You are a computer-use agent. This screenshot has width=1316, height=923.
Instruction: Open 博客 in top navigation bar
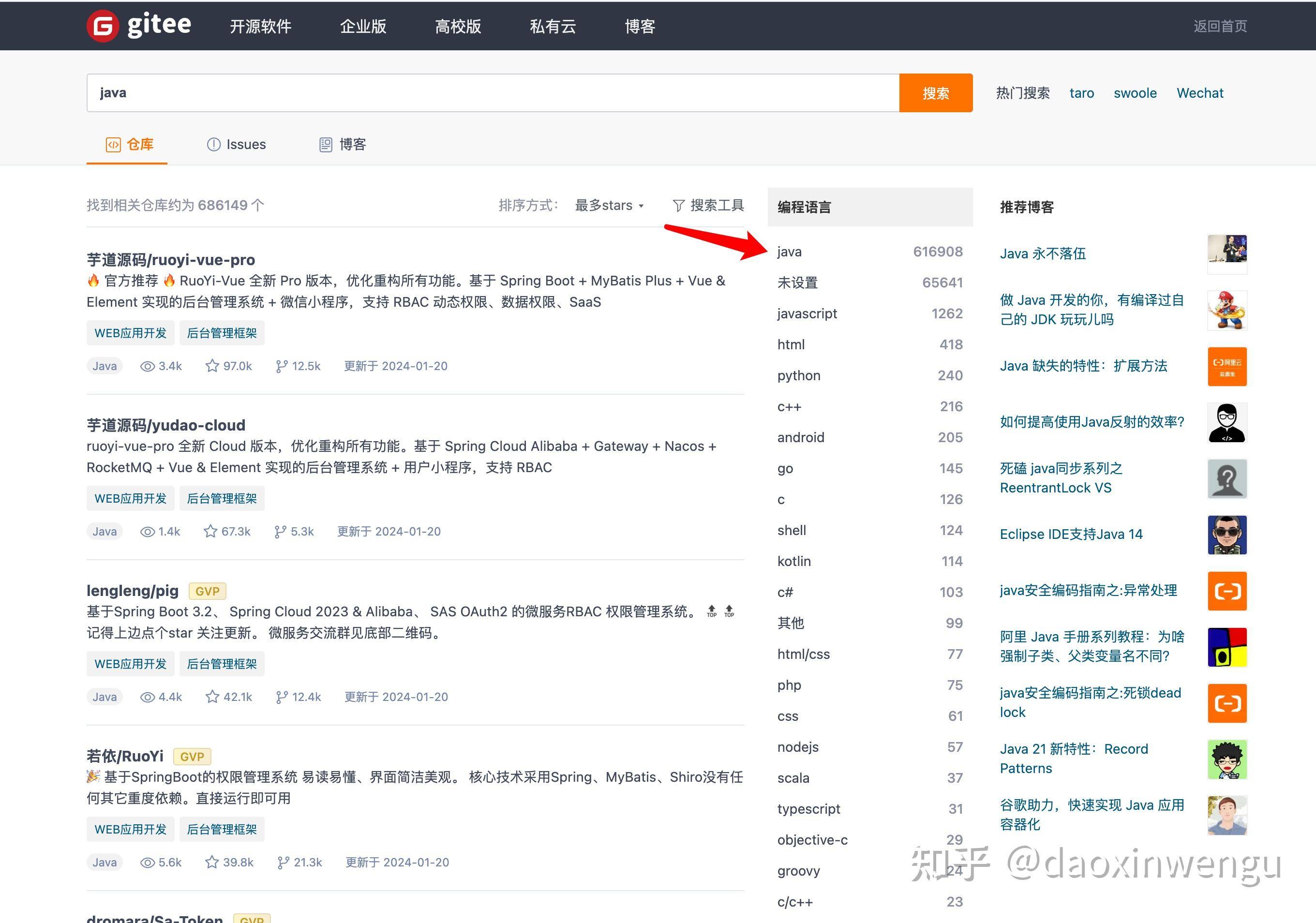(x=640, y=26)
